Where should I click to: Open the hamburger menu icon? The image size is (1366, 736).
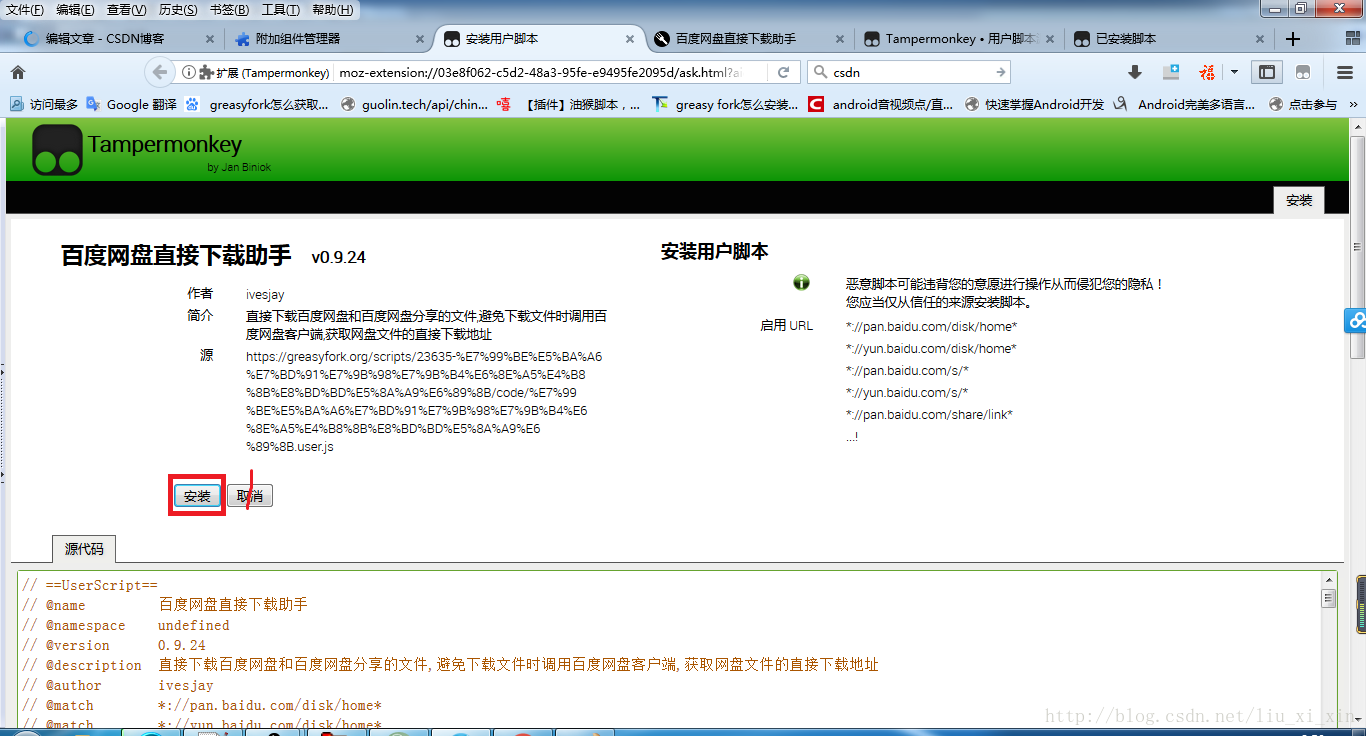(x=1345, y=72)
